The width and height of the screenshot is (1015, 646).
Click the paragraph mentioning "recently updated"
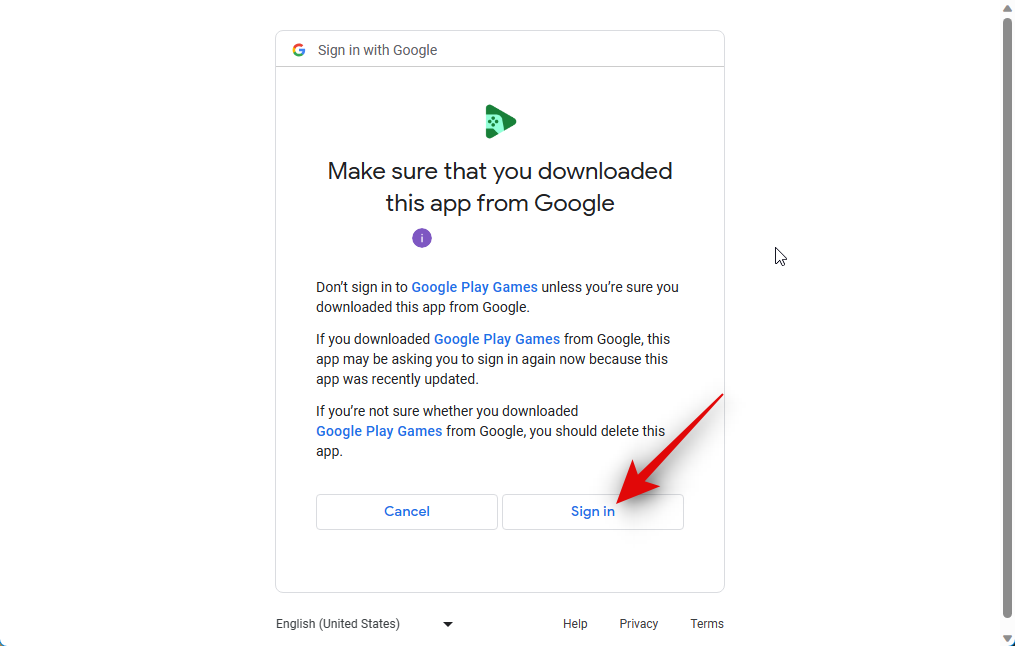493,359
